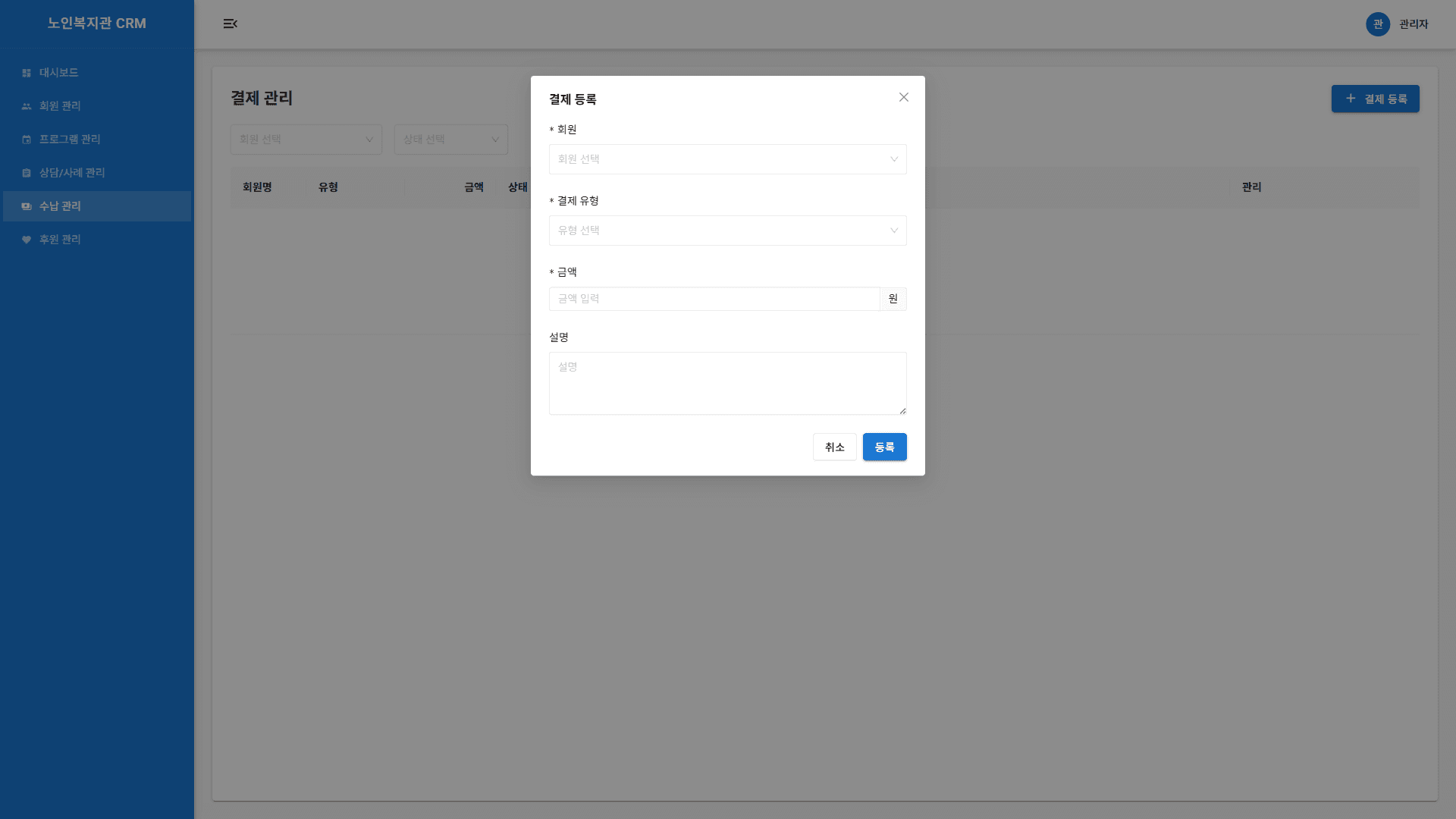This screenshot has height=819, width=1456.
Task: Click the + 결제 등록 button at top right
Action: (1375, 99)
